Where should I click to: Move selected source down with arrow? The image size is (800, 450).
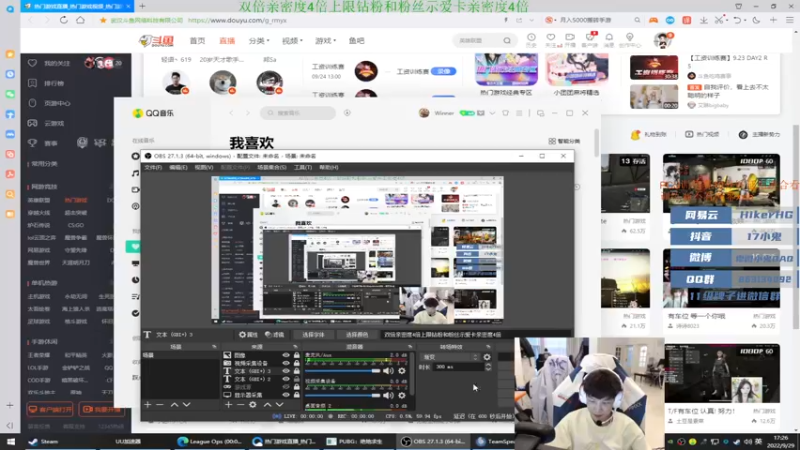tap(280, 405)
